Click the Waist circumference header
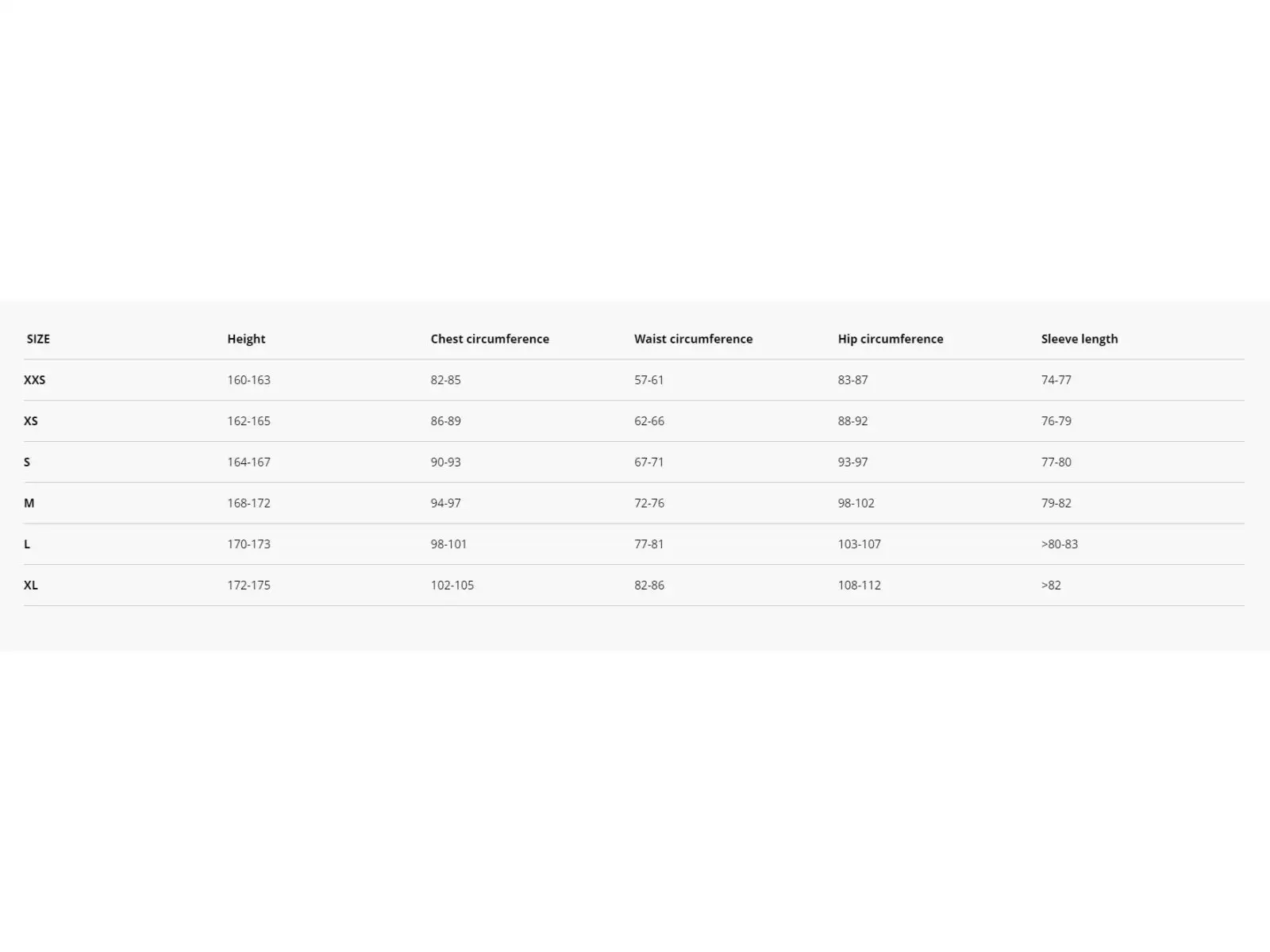The width and height of the screenshot is (1270, 952). 693,339
